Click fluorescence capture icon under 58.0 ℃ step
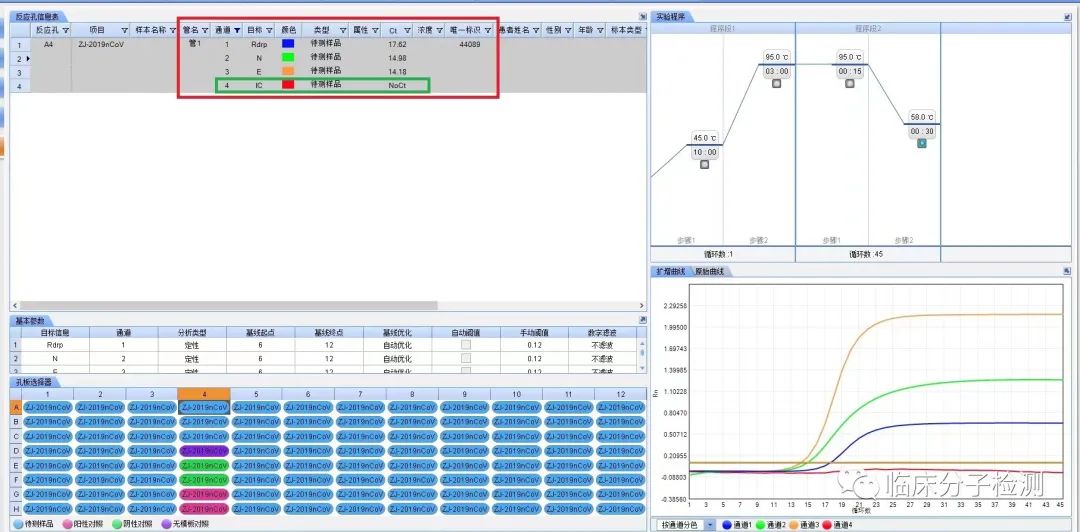 pyautogui.click(x=922, y=143)
